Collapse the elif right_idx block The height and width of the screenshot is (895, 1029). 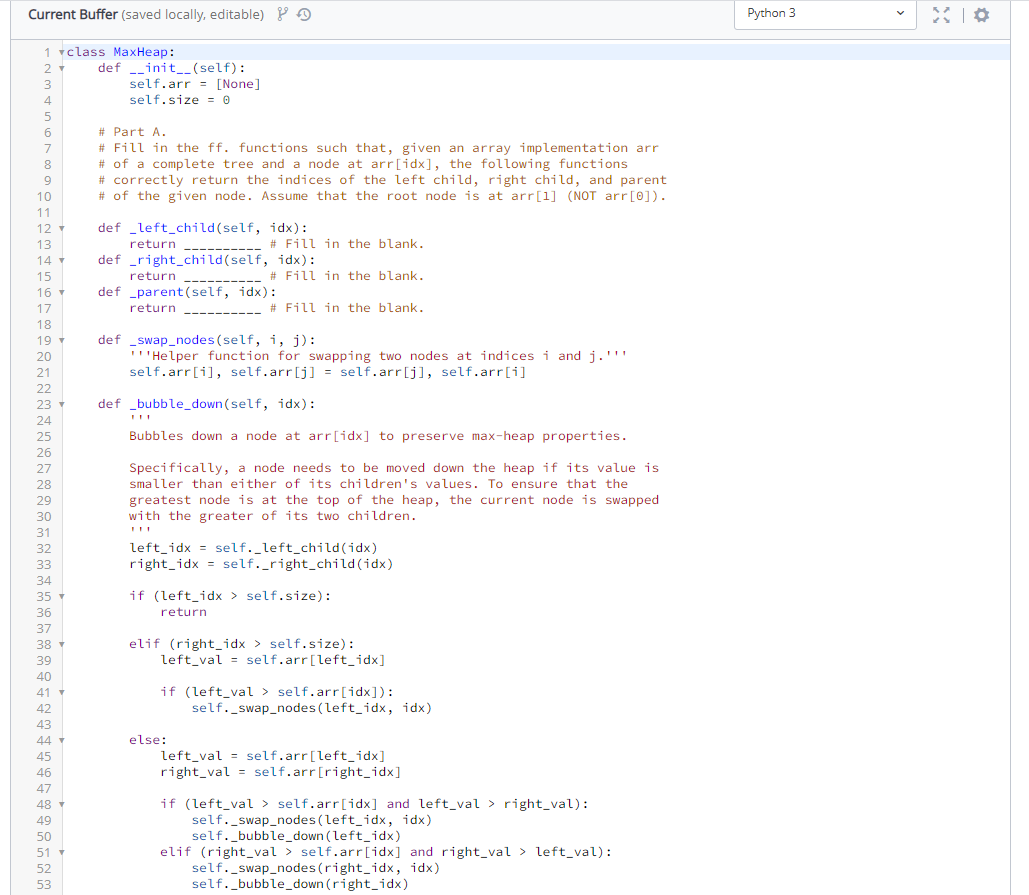click(62, 643)
